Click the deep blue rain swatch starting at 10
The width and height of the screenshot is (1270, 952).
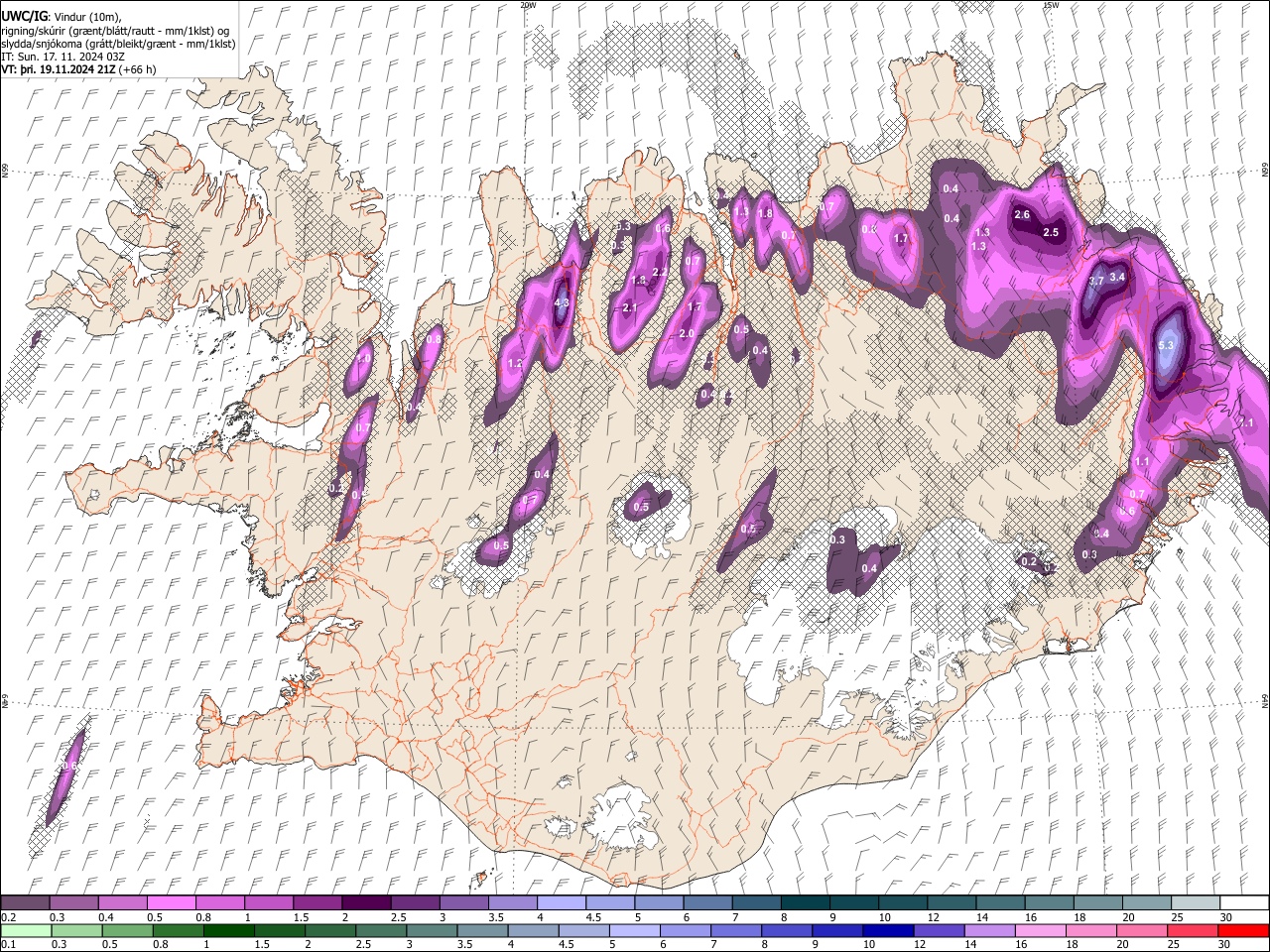[x=888, y=930]
